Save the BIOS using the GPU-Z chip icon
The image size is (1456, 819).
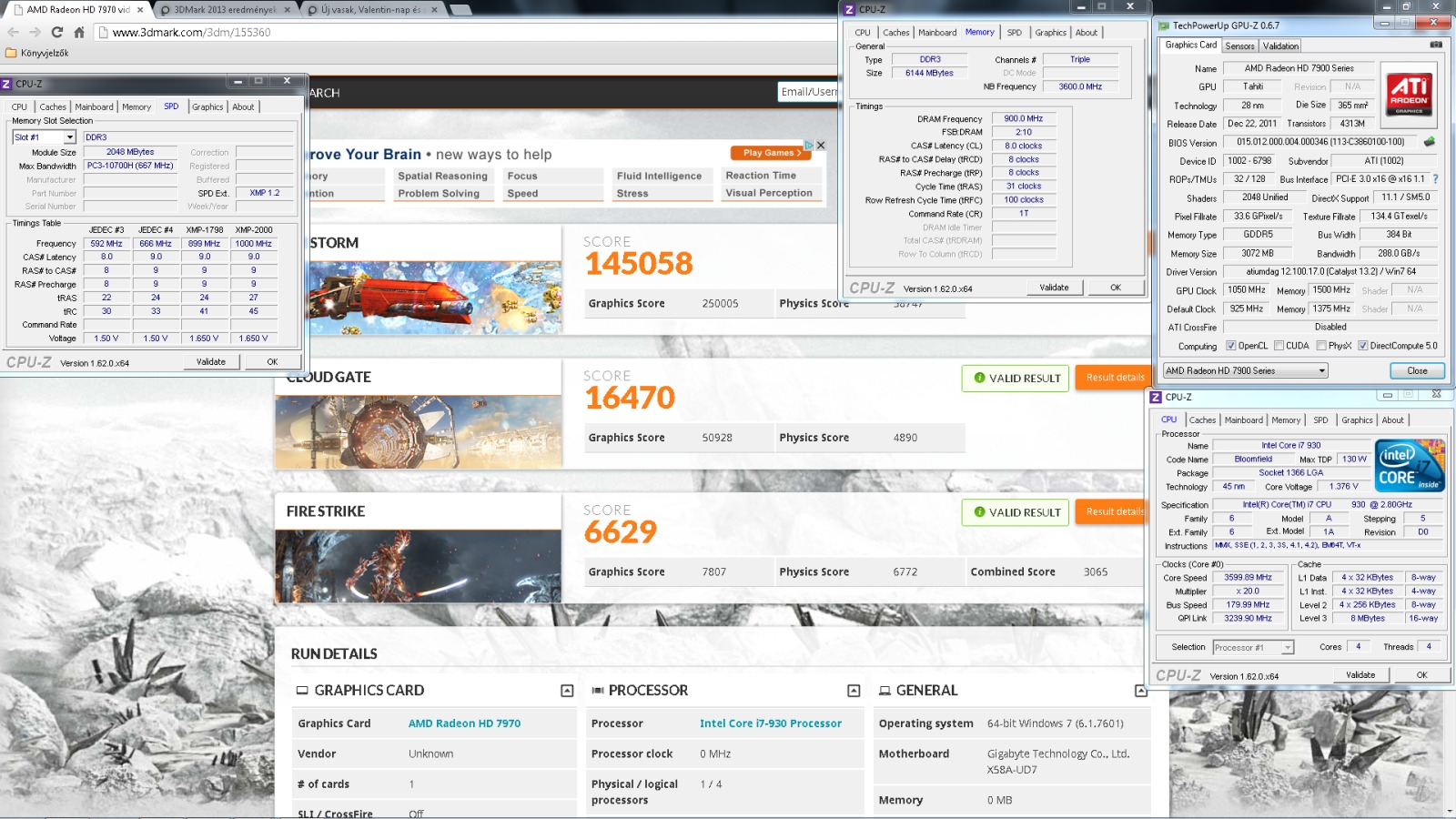point(1430,142)
